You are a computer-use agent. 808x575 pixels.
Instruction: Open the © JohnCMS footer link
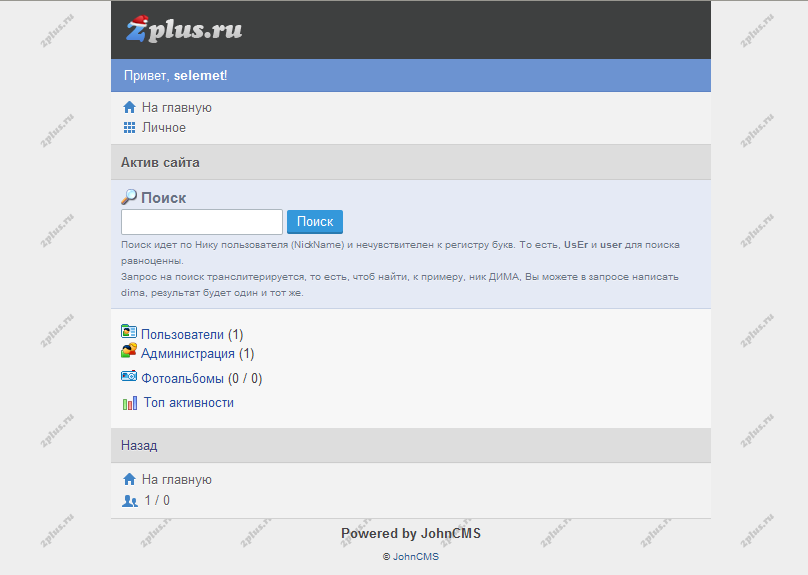411,557
